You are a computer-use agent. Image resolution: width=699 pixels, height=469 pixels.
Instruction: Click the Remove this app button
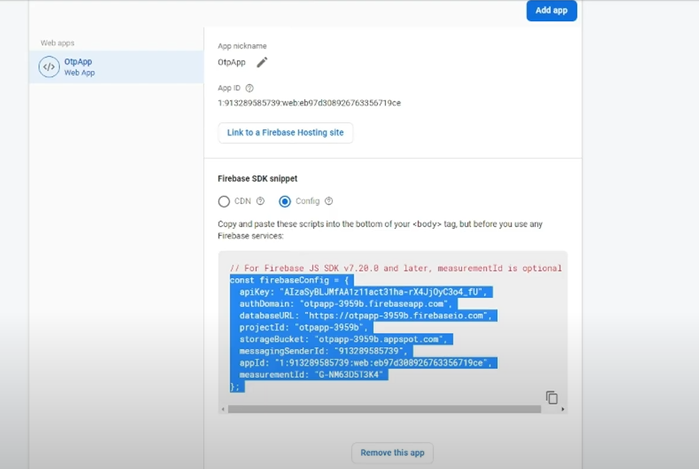tap(392, 453)
